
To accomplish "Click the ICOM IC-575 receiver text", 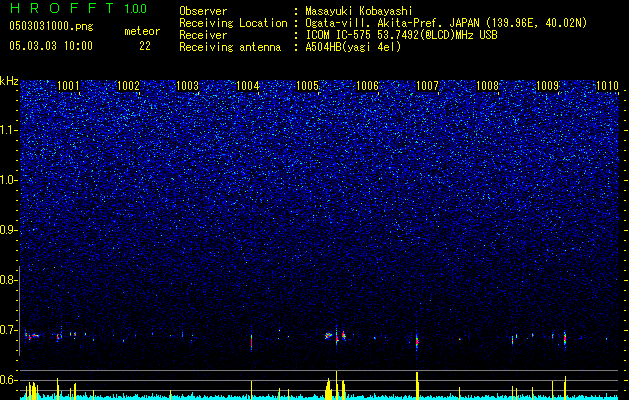I will point(401,35).
